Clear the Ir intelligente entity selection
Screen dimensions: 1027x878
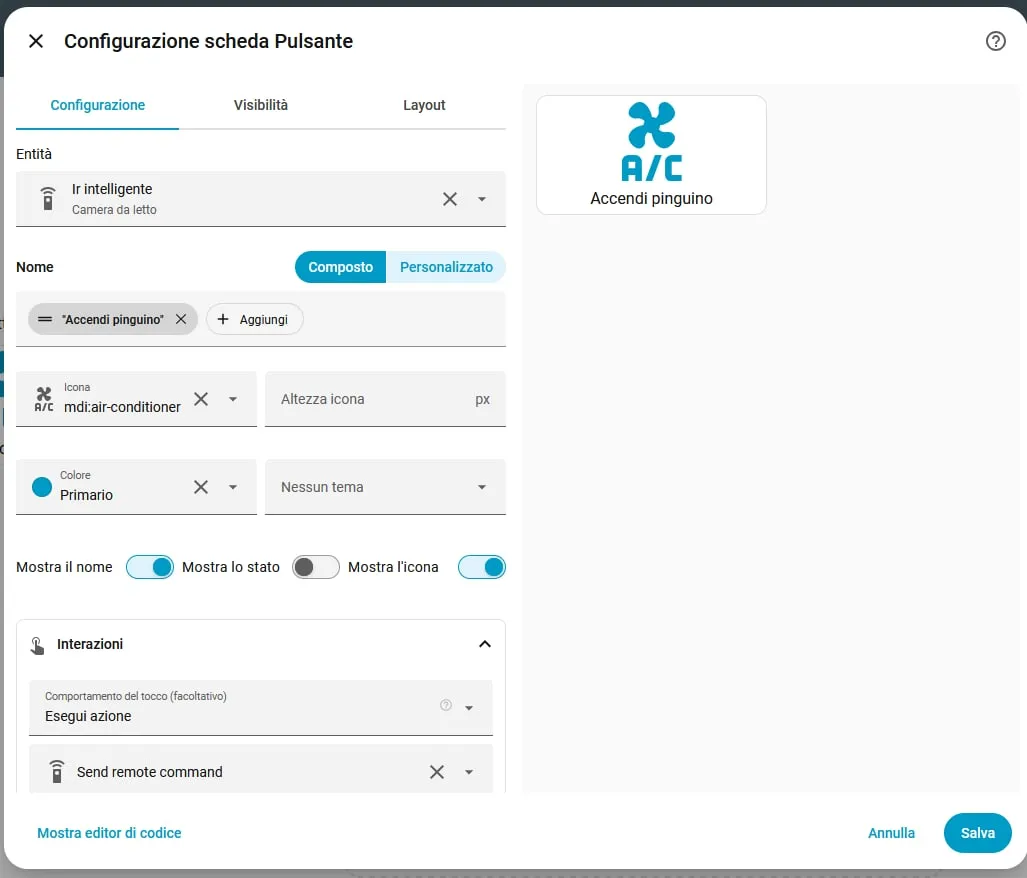coord(450,199)
